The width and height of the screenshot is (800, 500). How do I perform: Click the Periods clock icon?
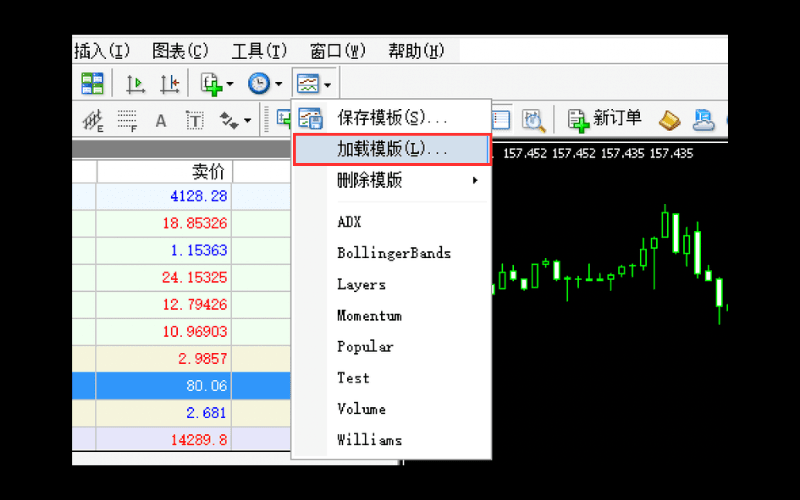(x=259, y=83)
